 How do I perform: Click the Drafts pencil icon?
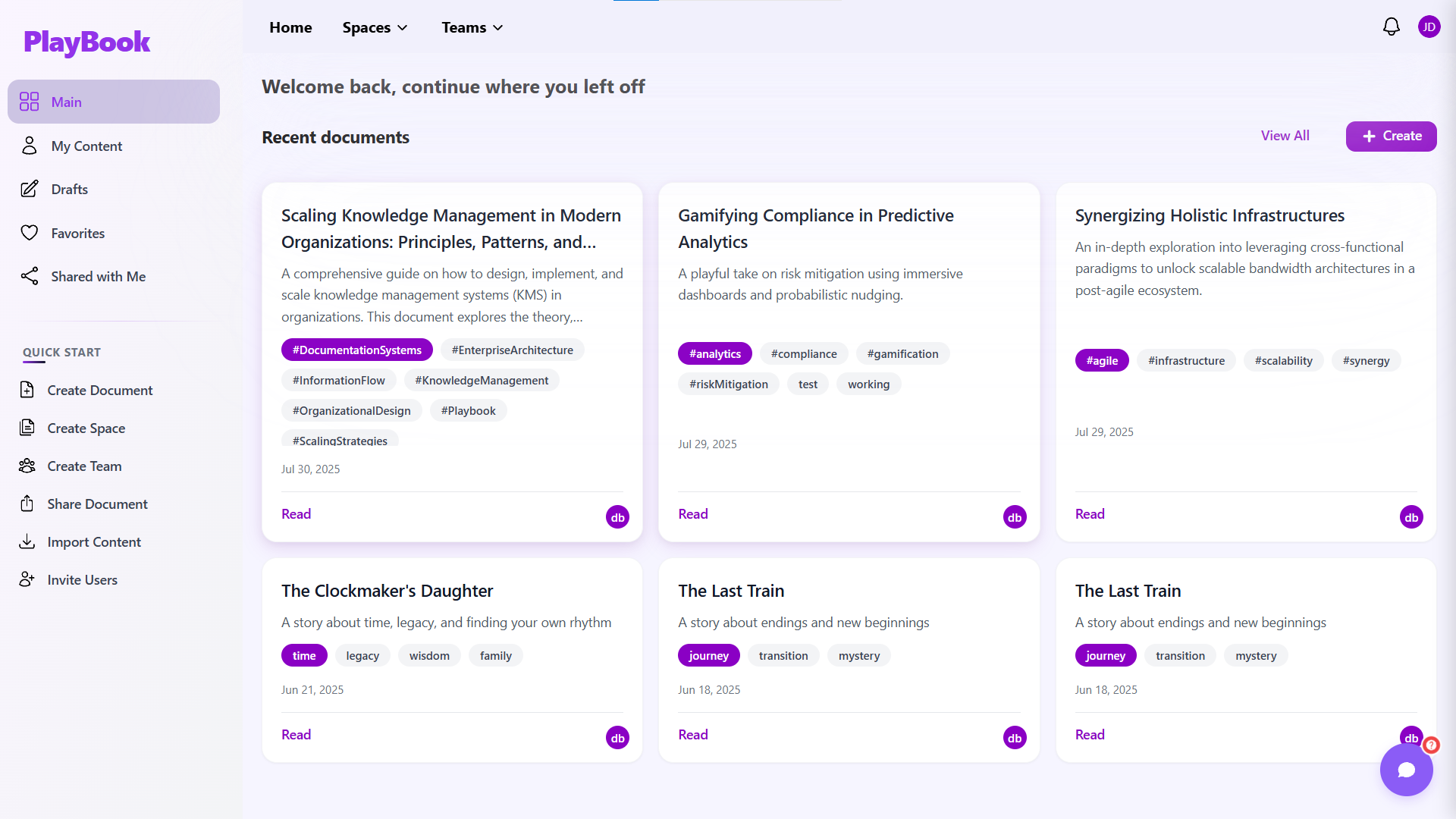(30, 190)
